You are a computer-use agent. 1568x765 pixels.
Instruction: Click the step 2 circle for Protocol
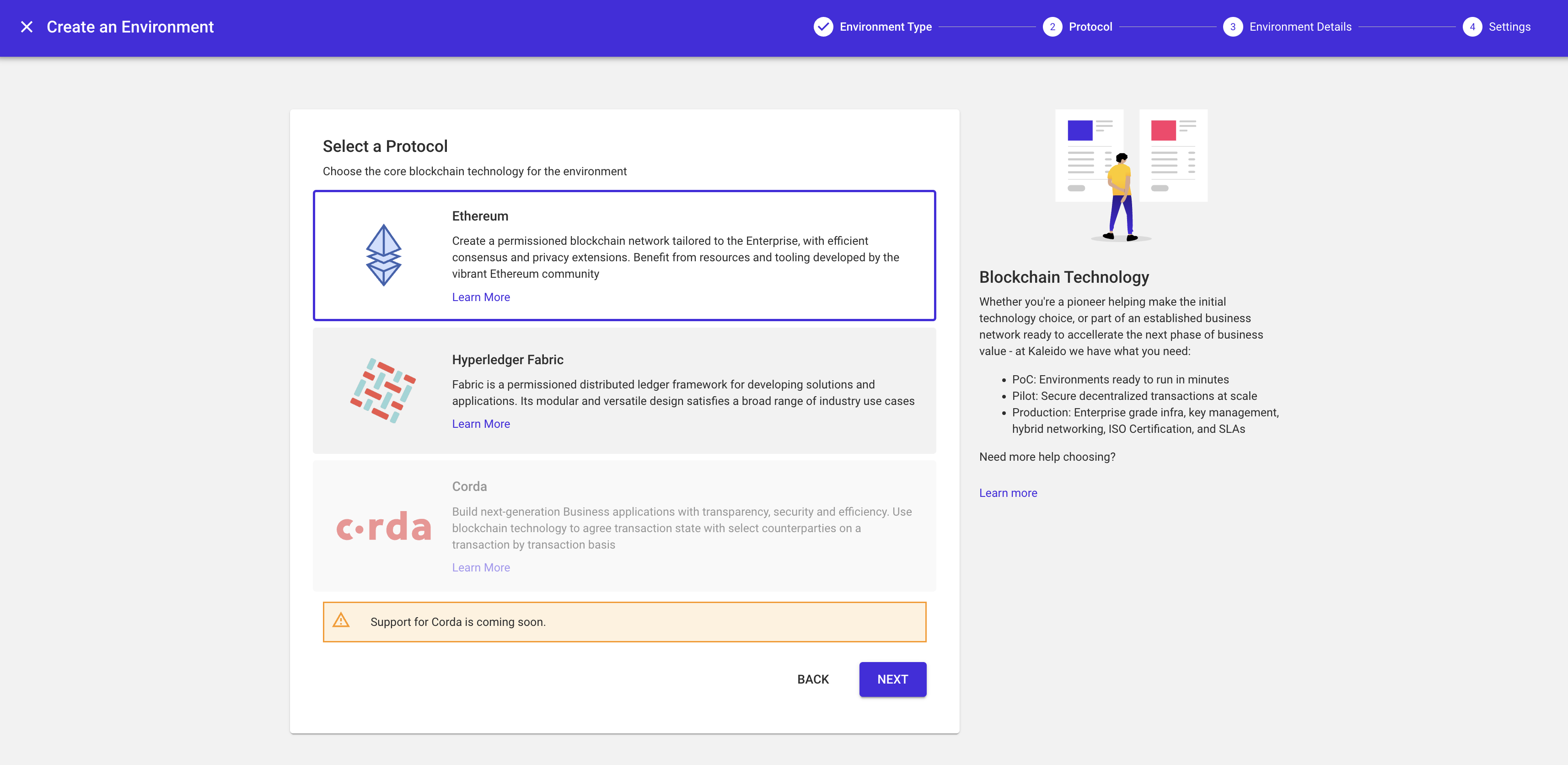pos(1052,27)
